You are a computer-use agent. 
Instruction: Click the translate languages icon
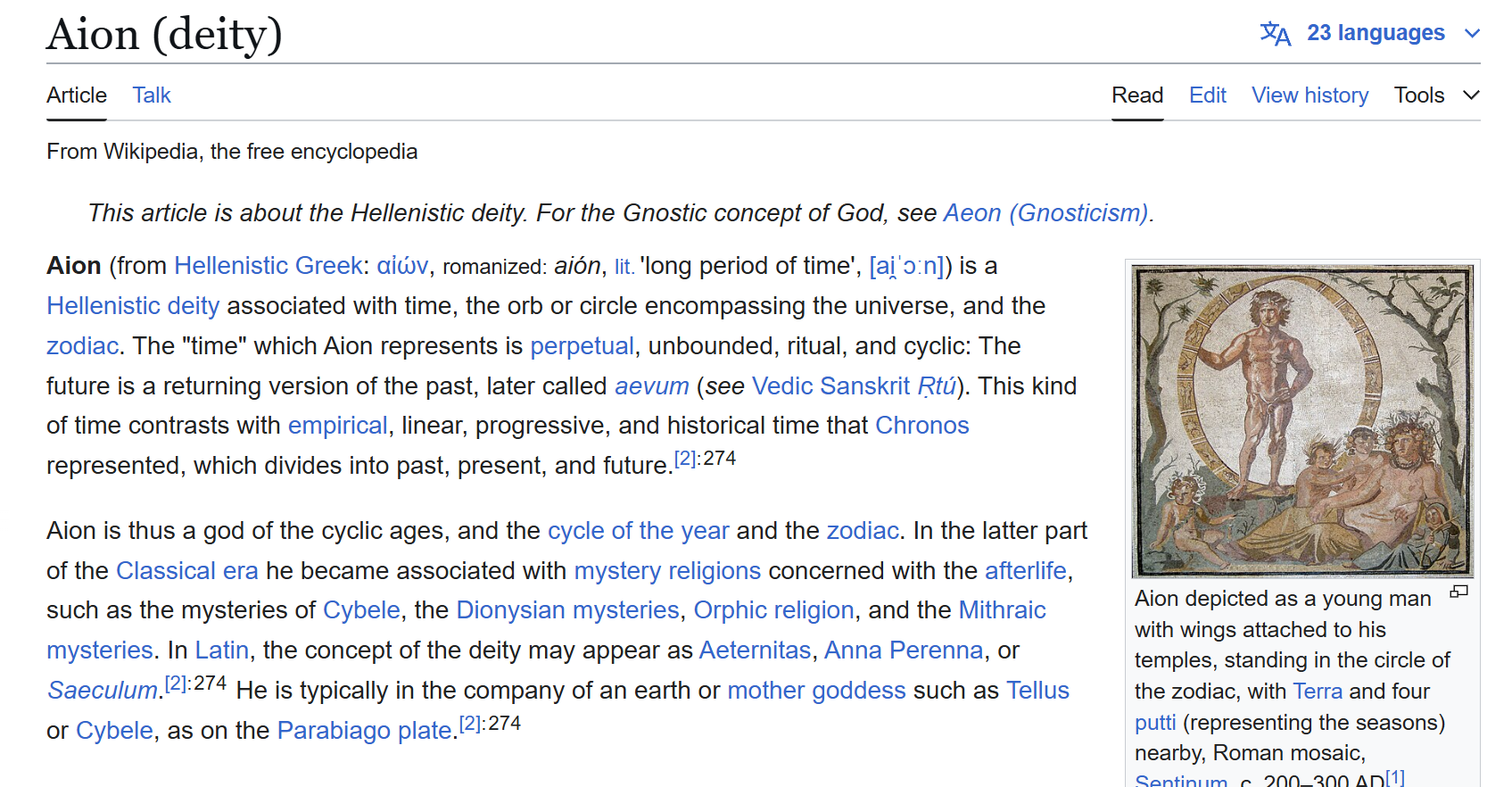tap(1275, 34)
